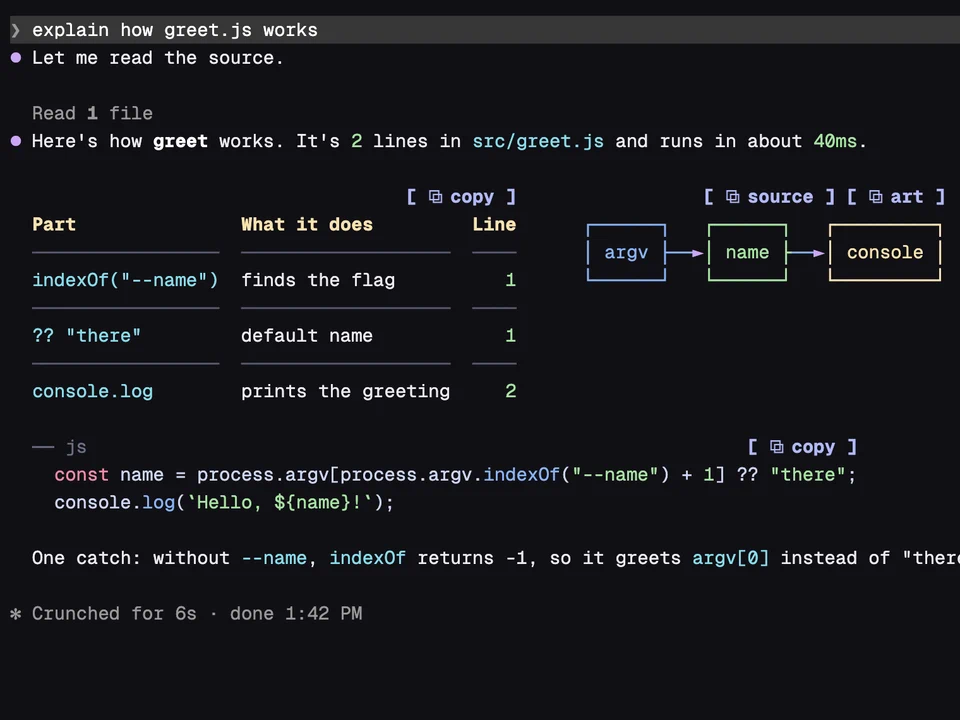Click the copy icon beside 'source'

coord(732,197)
